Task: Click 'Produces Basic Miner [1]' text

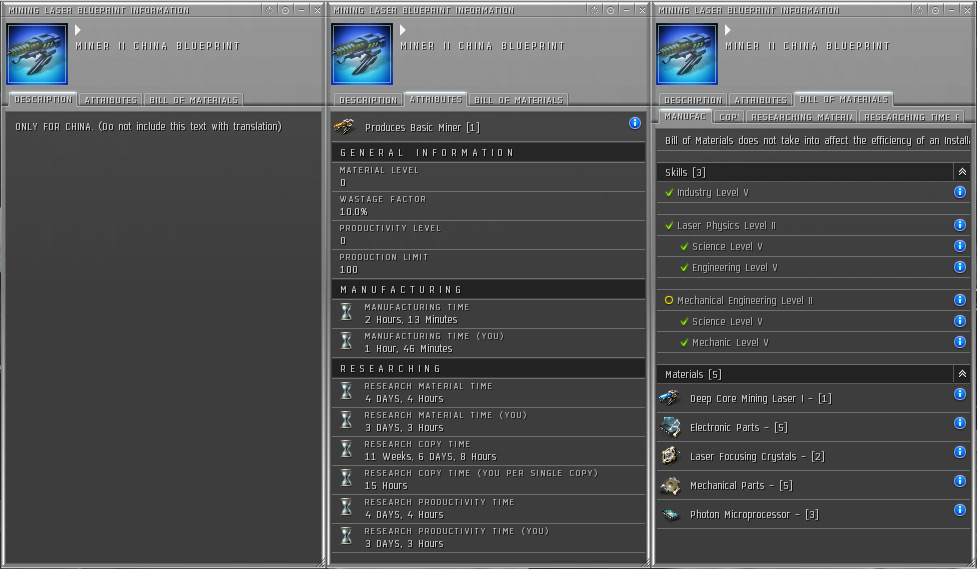Action: click(422, 127)
